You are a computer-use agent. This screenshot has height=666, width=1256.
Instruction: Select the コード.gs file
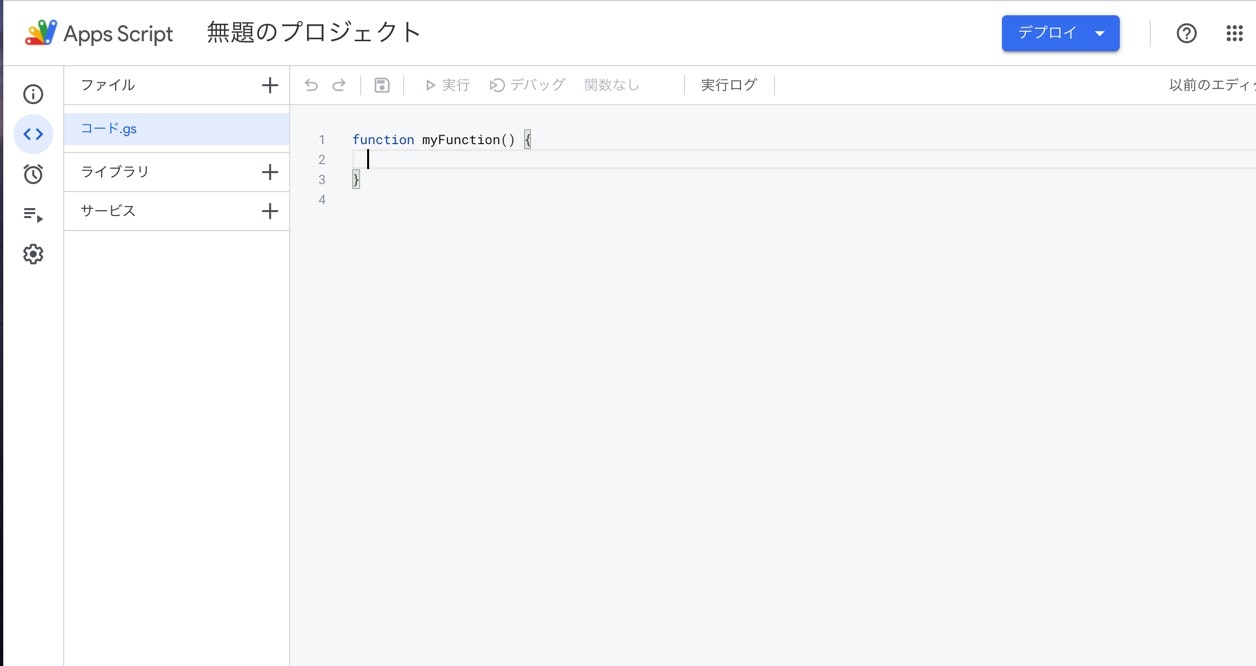[110, 128]
